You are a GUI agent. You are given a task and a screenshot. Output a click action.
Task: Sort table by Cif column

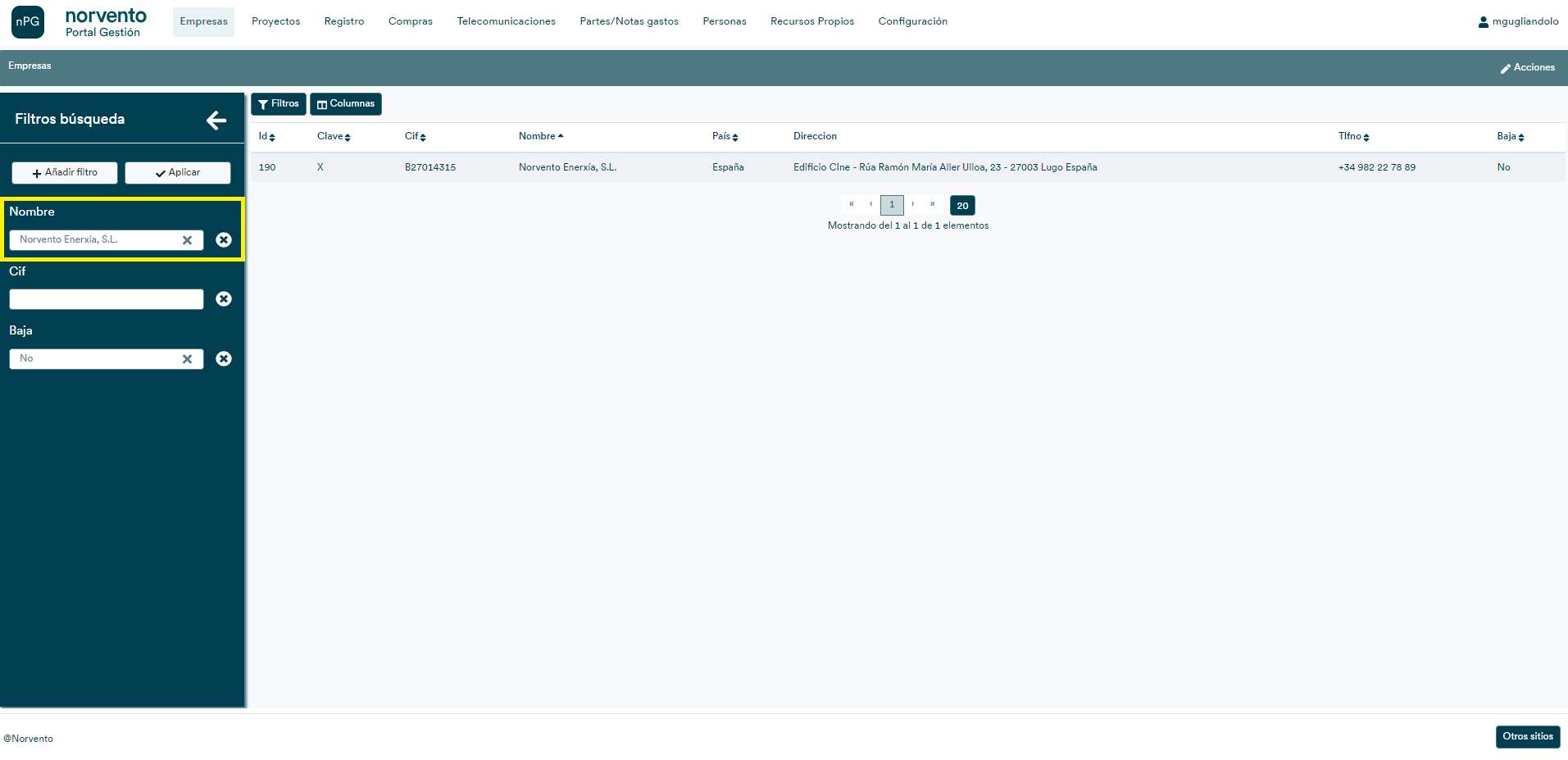point(416,137)
